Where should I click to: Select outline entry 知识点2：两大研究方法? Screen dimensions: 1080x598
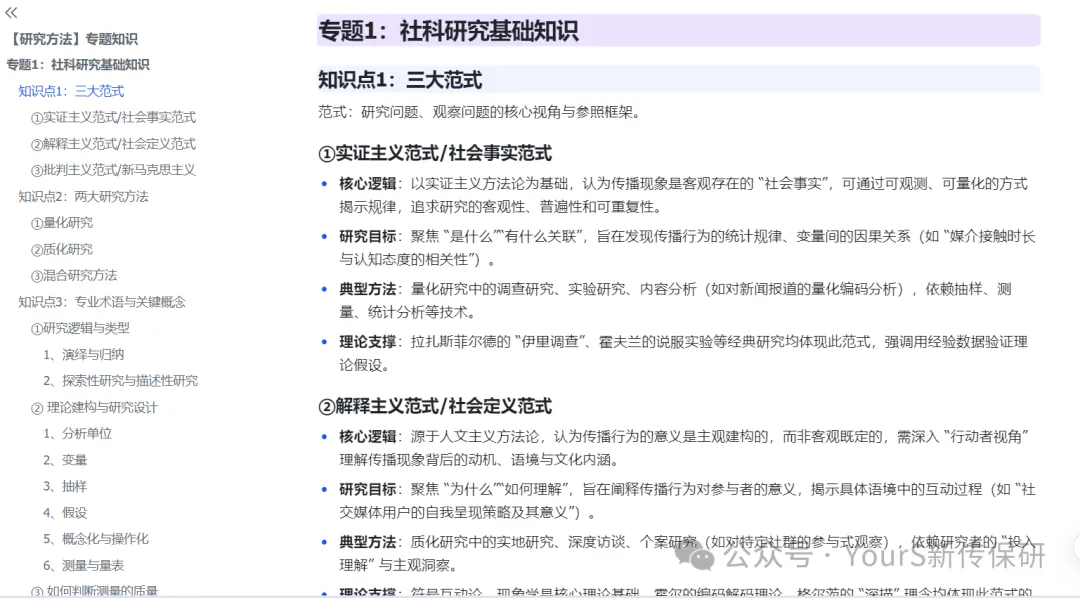click(x=83, y=196)
